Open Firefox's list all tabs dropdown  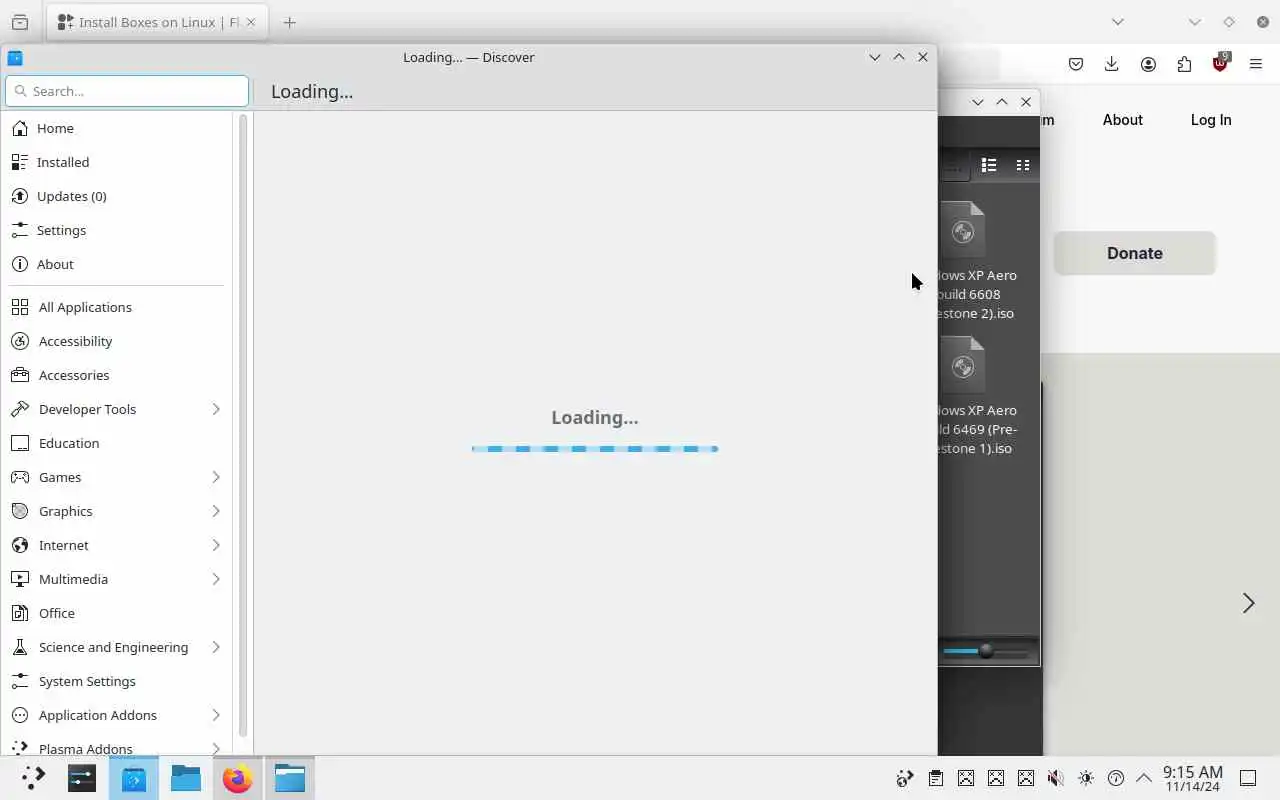1118,22
